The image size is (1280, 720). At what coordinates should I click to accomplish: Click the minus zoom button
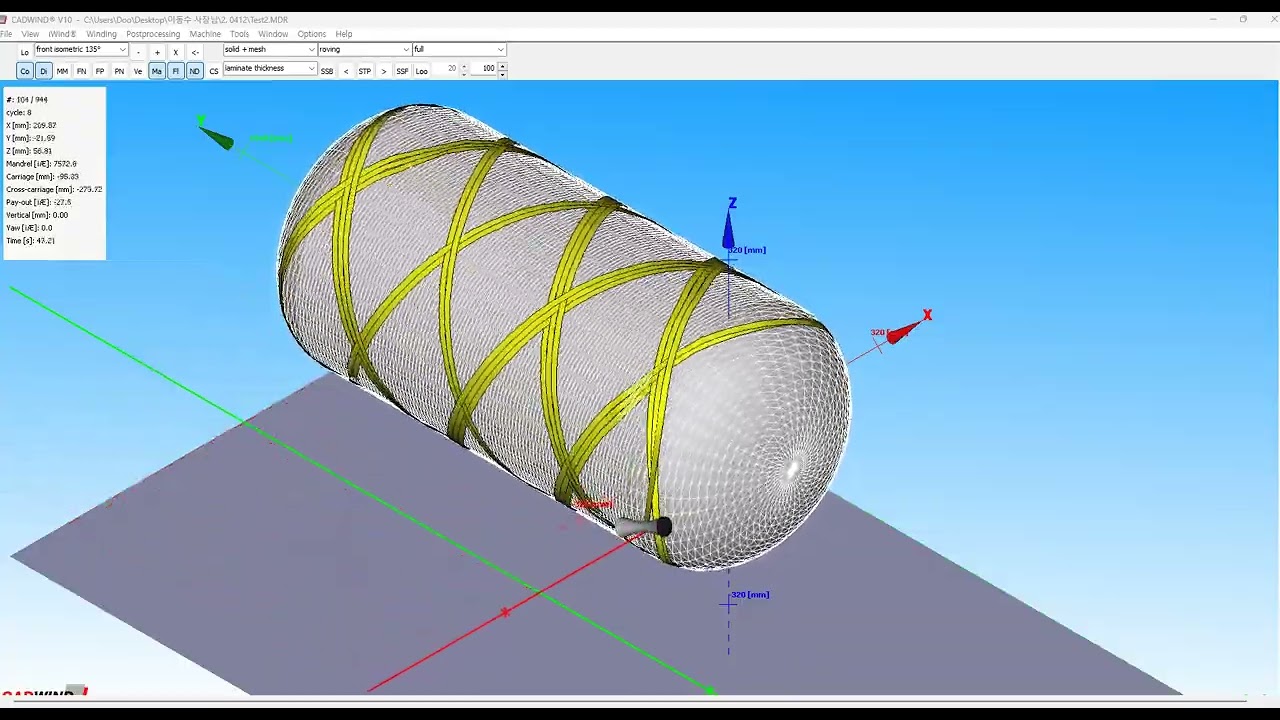pyautogui.click(x=138, y=52)
